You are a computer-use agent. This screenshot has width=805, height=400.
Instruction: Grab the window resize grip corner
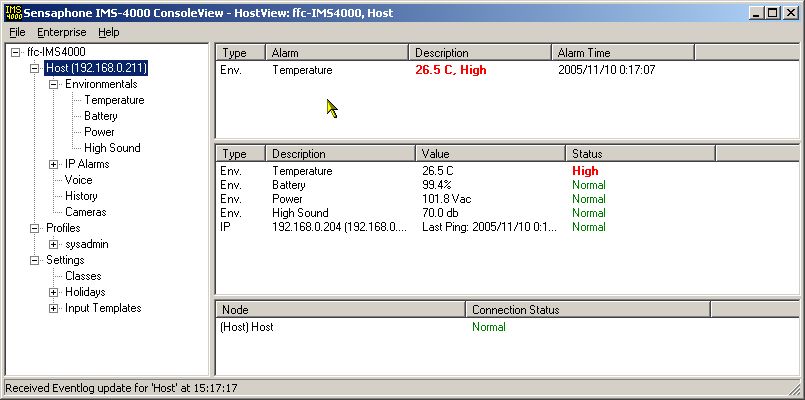click(x=793, y=389)
